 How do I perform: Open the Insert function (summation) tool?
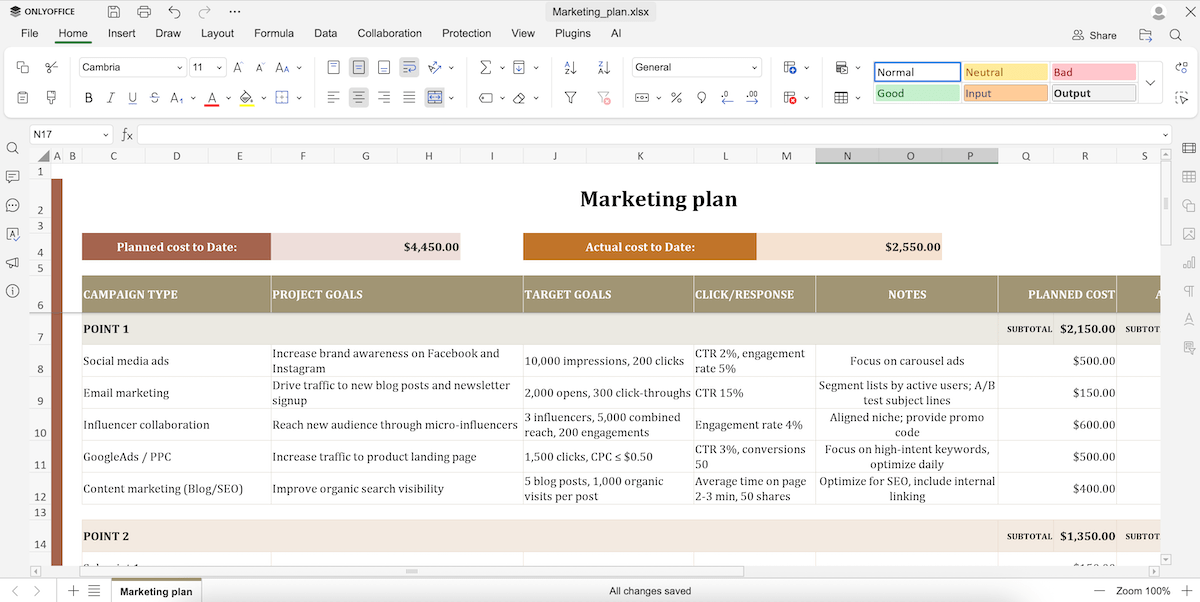click(x=483, y=67)
